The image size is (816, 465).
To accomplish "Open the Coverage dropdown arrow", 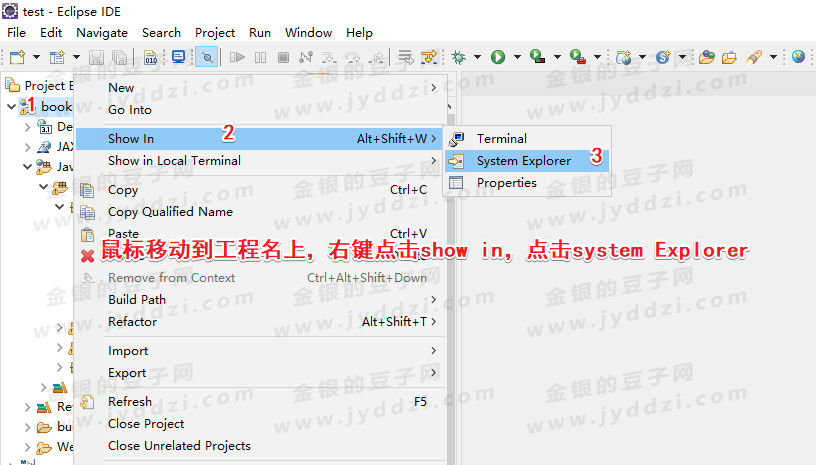I will [x=557, y=57].
